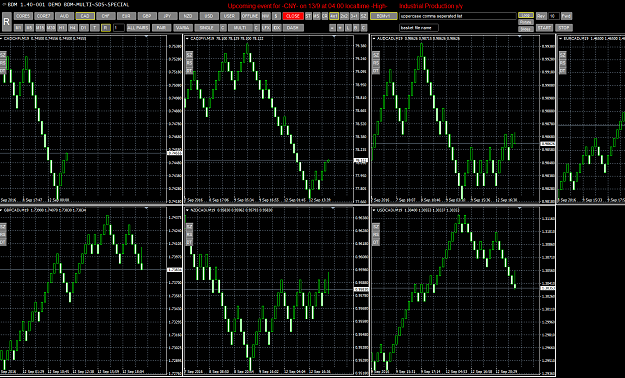Switch to the EUR currency group
625x378 pixels.
point(126,16)
